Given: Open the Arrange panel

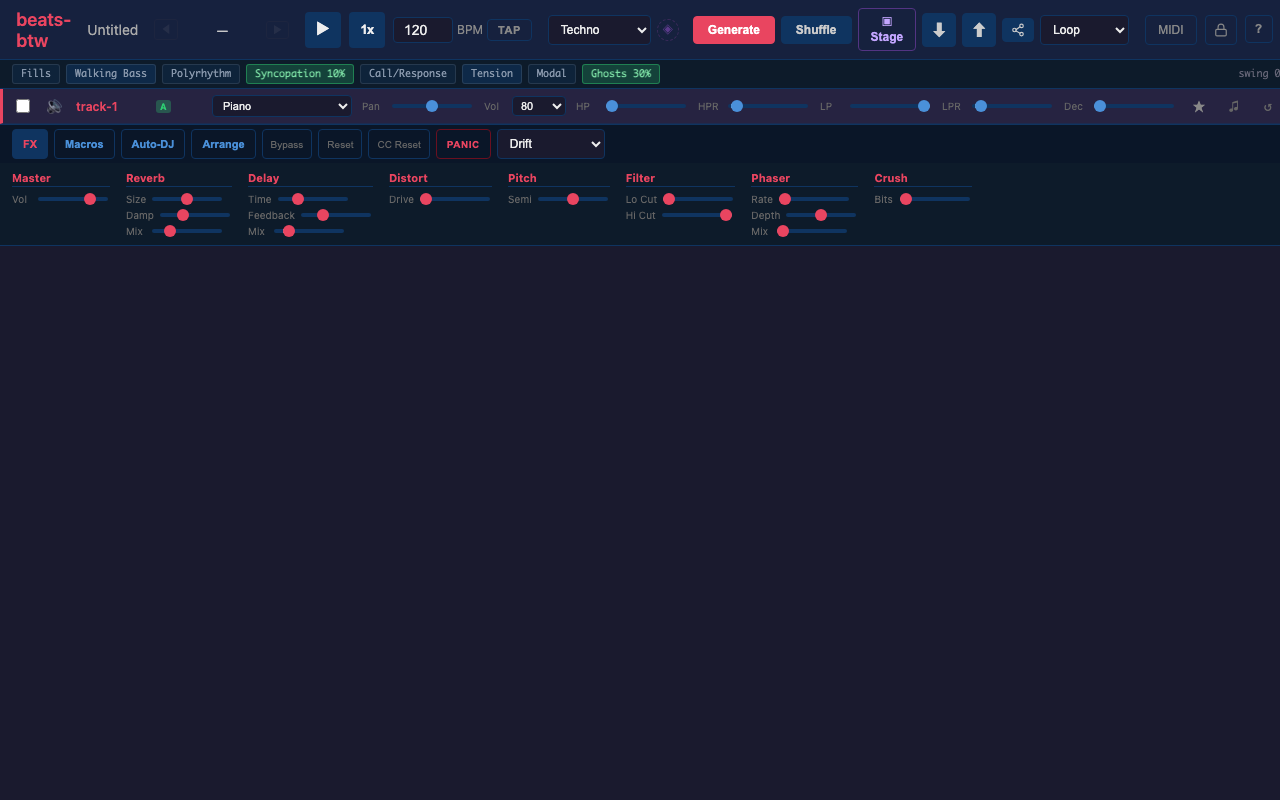Looking at the screenshot, I should tap(223, 143).
